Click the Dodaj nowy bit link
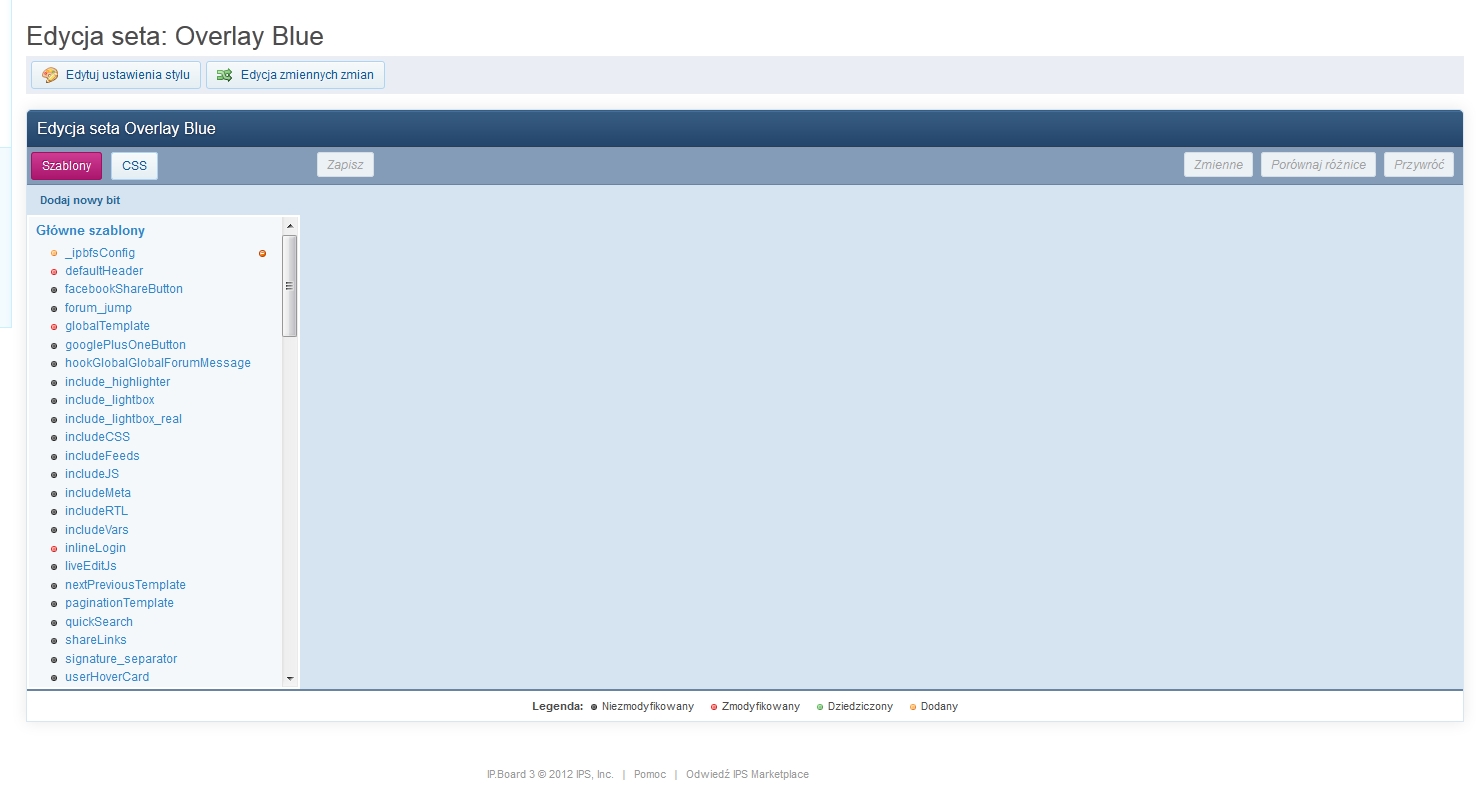 point(80,200)
